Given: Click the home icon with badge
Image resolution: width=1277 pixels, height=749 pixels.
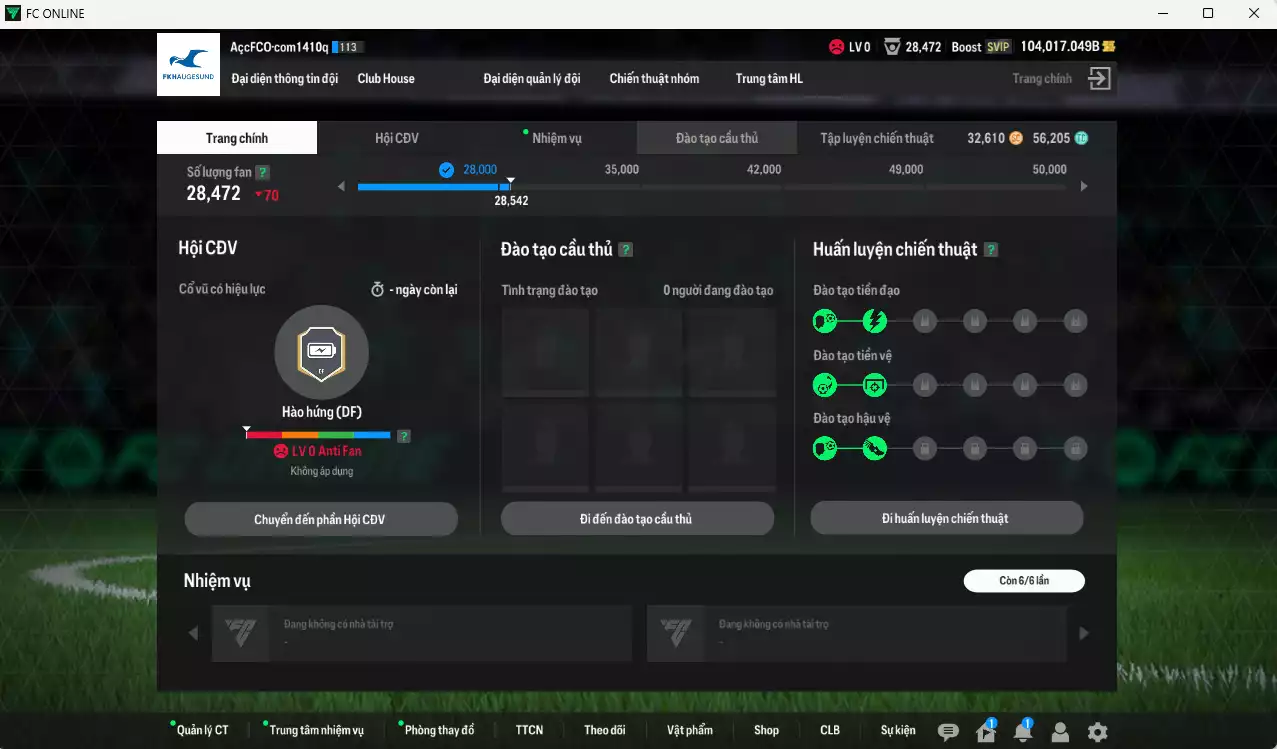Looking at the screenshot, I should [x=985, y=732].
